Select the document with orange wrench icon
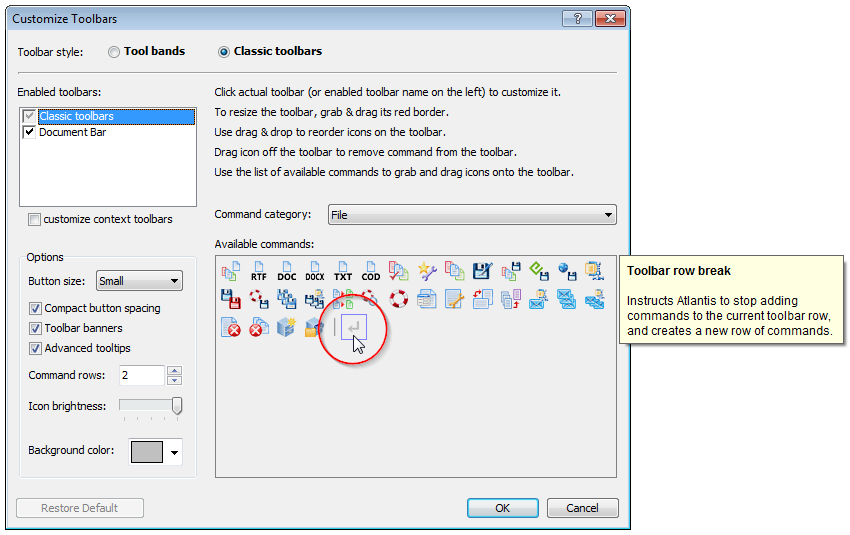Viewport: 850px width, 535px height. (454, 299)
